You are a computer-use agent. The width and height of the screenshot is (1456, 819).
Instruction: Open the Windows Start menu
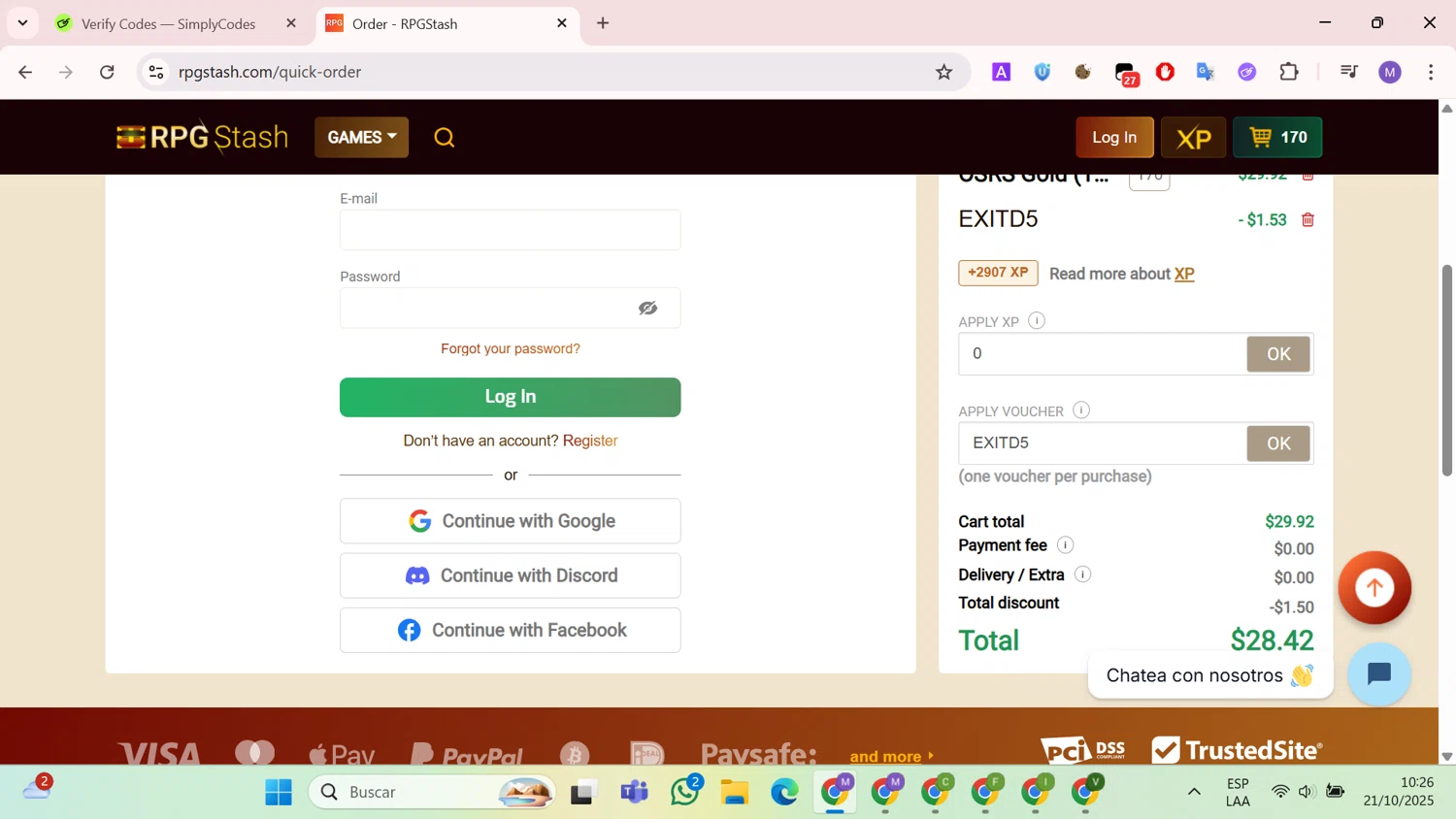pyautogui.click(x=279, y=793)
